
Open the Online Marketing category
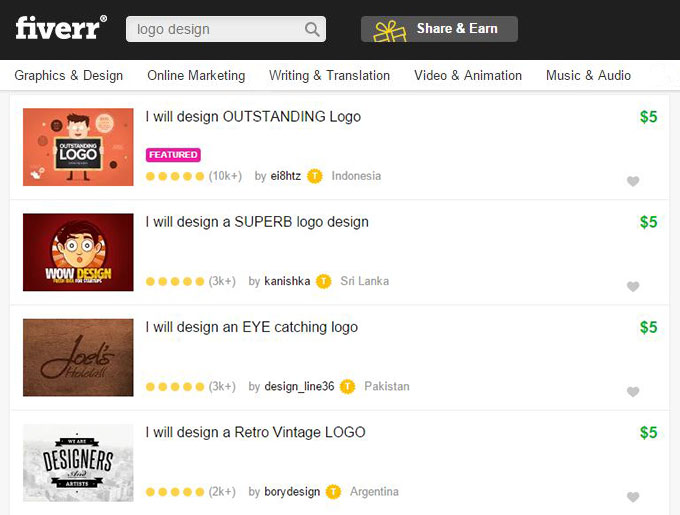[x=196, y=75]
